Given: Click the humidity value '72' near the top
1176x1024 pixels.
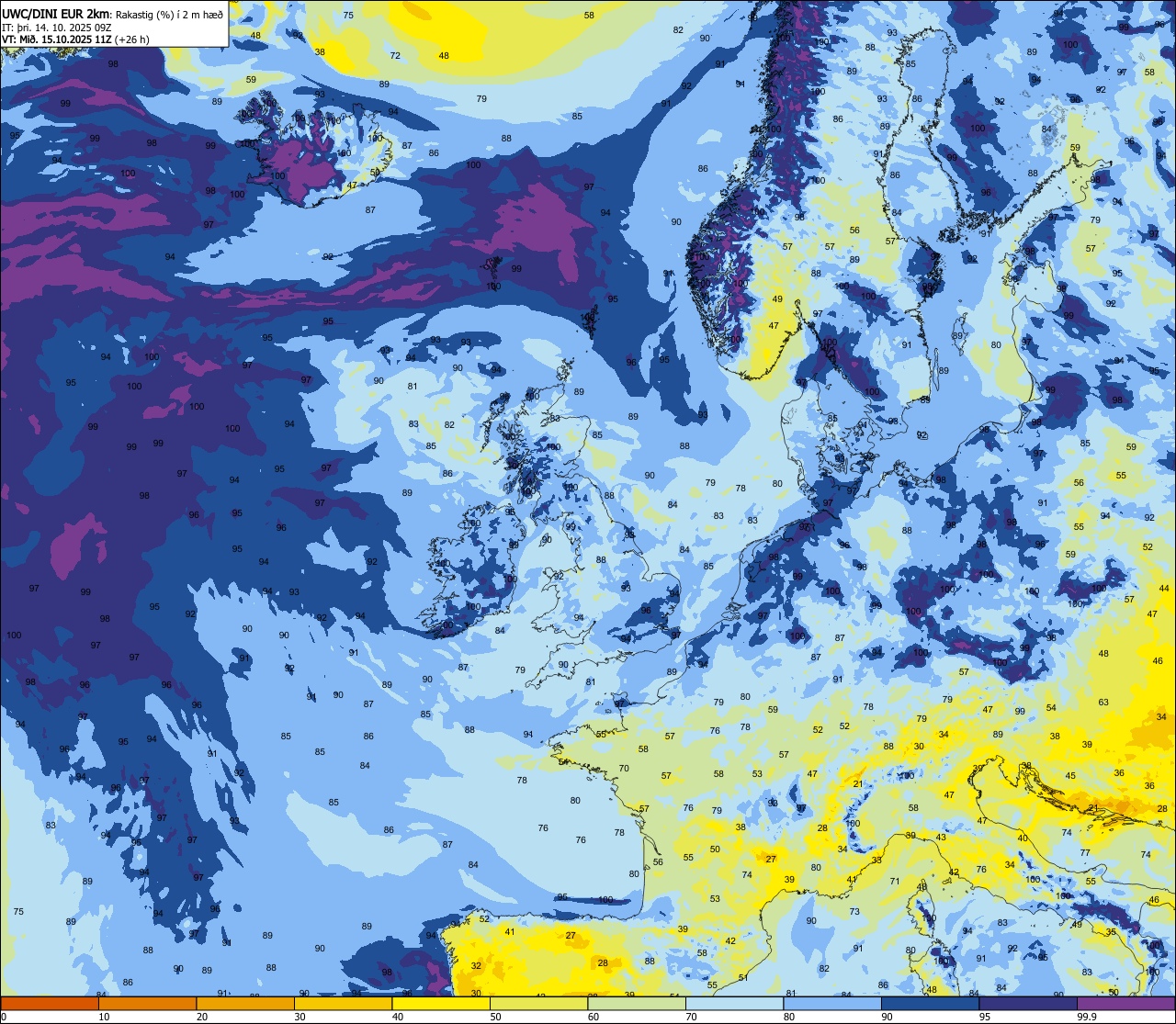Looking at the screenshot, I should (395, 56).
